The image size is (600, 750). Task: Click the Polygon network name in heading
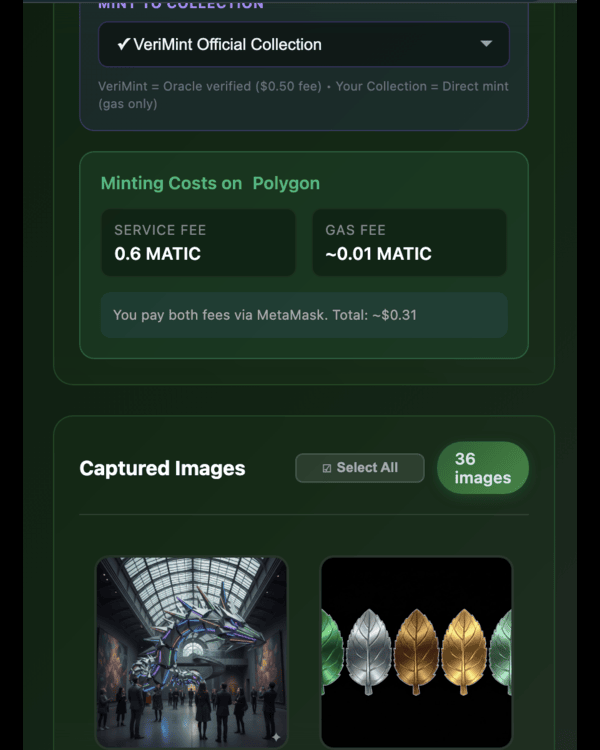tap(286, 183)
